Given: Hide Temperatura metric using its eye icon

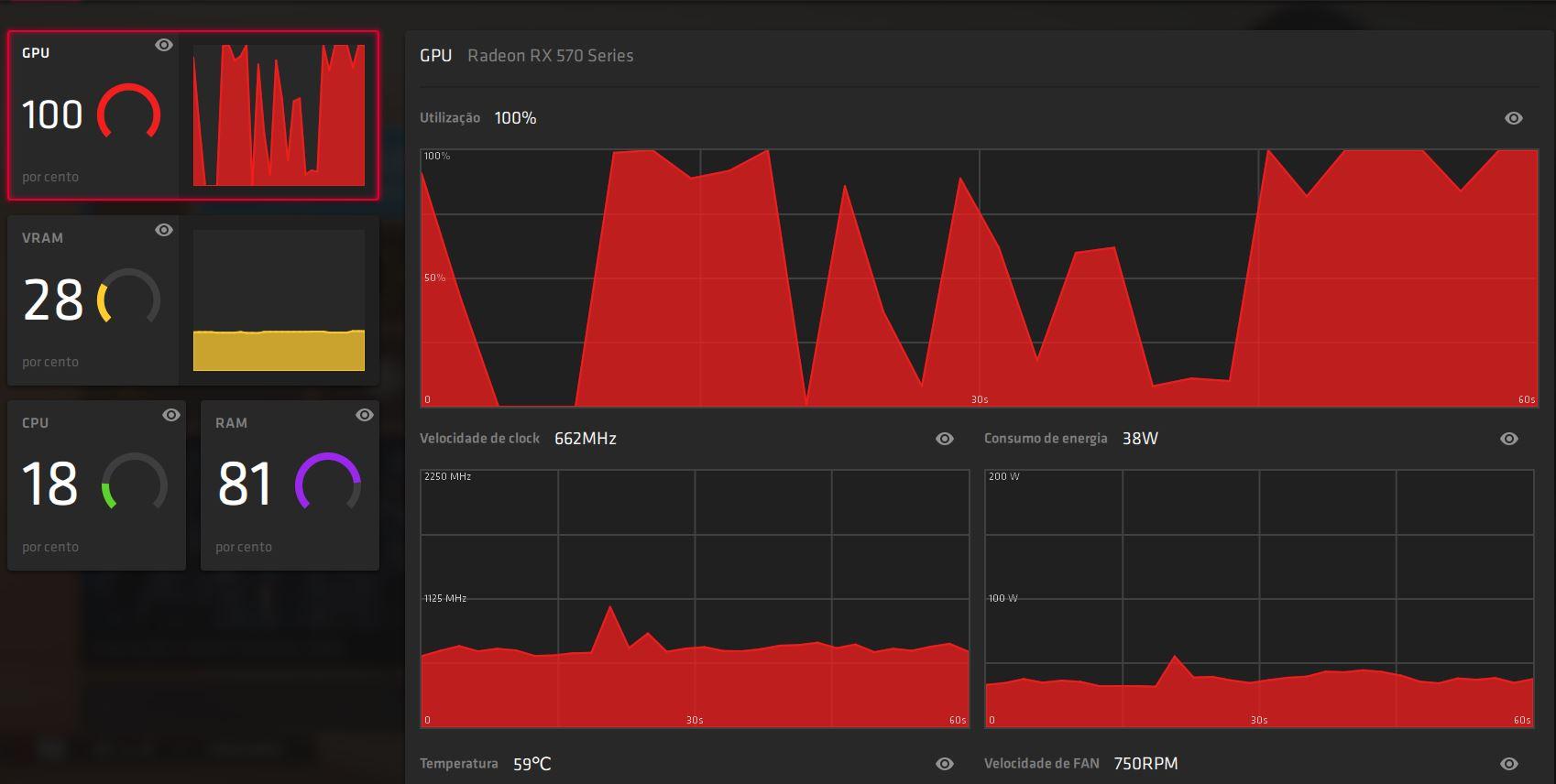Looking at the screenshot, I should coord(945,764).
